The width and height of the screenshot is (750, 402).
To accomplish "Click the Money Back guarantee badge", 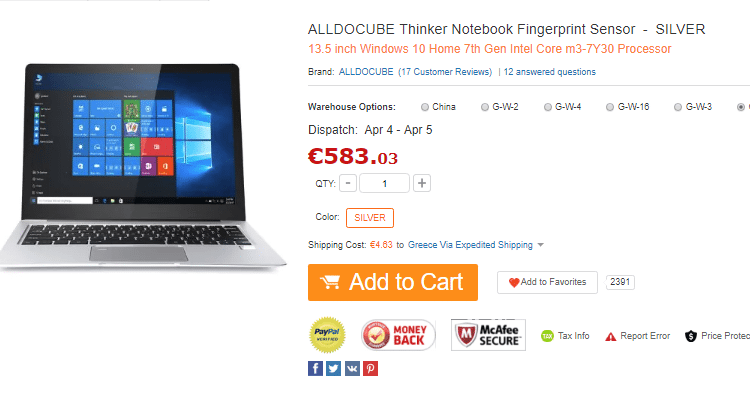I will (398, 335).
